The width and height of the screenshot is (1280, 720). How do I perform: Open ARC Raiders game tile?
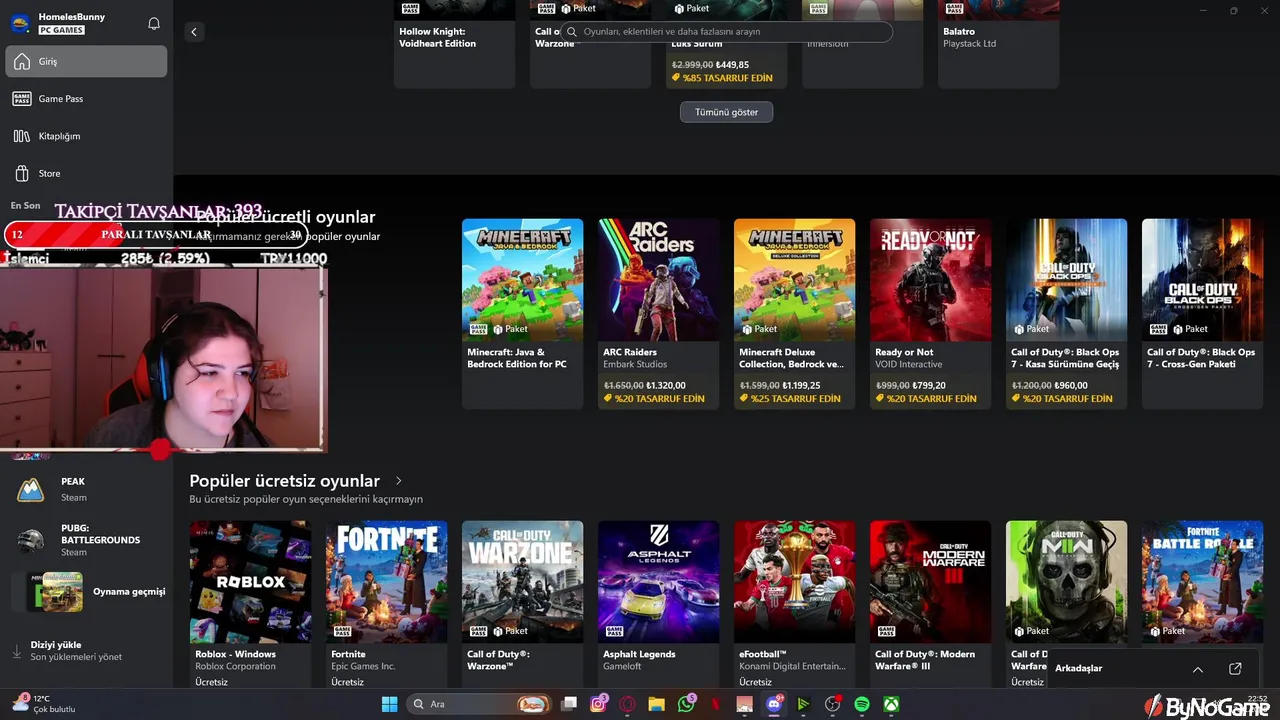[x=658, y=313]
